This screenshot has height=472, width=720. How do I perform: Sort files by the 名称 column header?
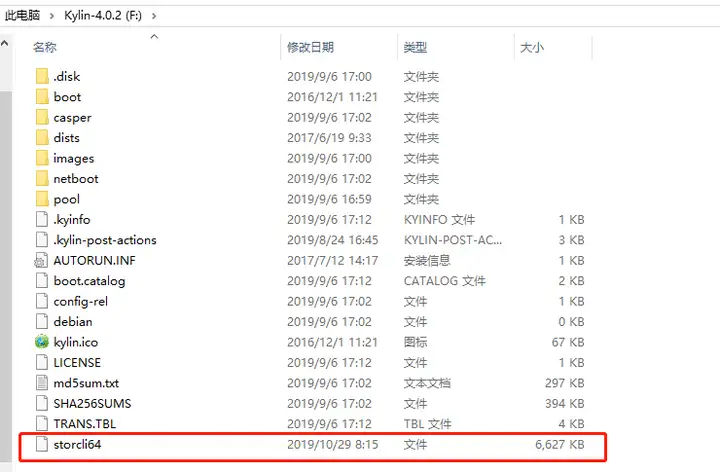click(45, 47)
